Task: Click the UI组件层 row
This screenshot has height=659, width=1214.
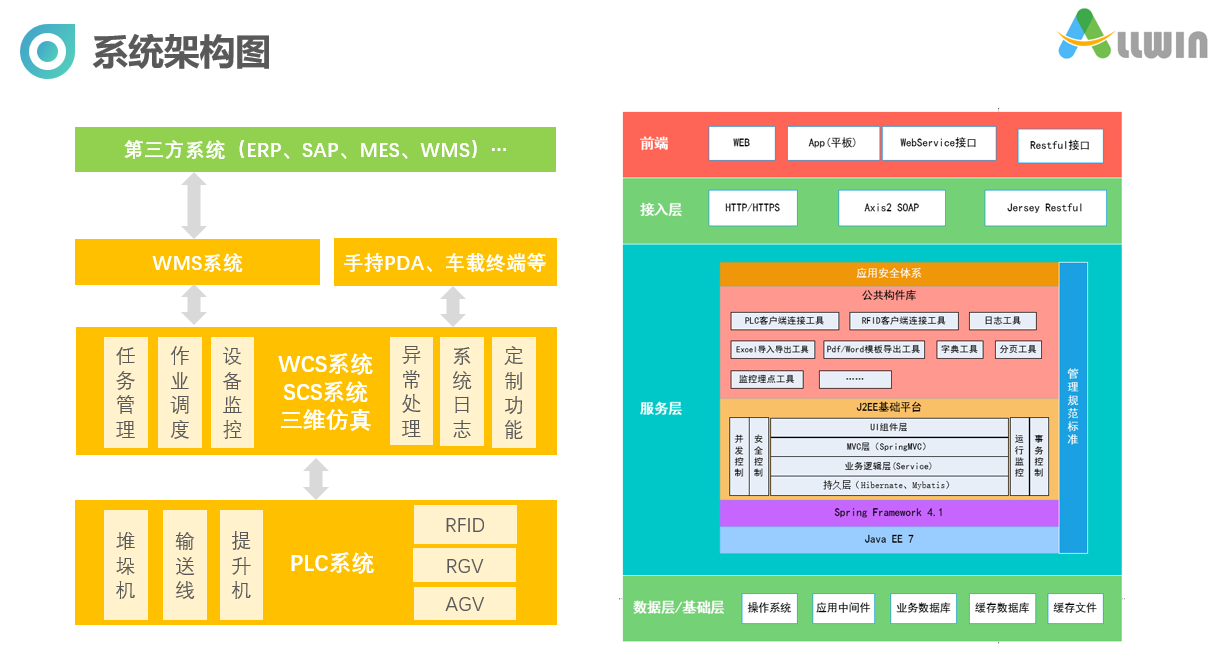Action: [x=889, y=427]
